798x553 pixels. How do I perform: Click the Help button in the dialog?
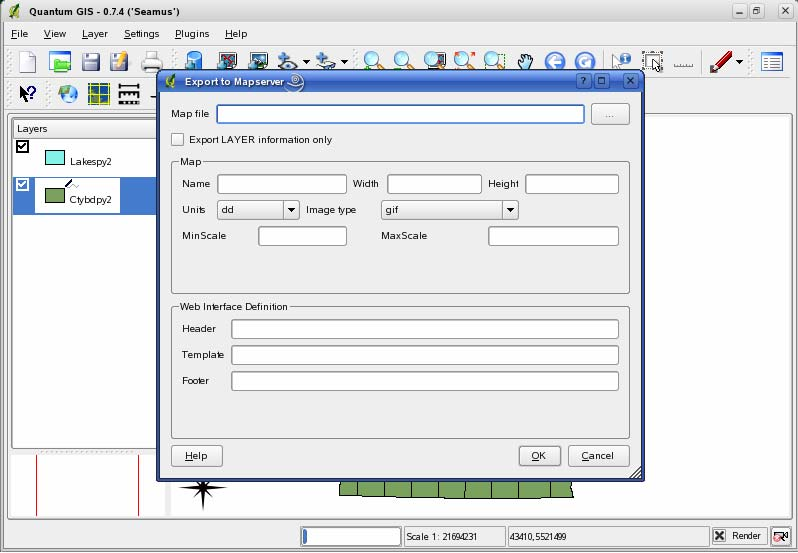coord(196,456)
